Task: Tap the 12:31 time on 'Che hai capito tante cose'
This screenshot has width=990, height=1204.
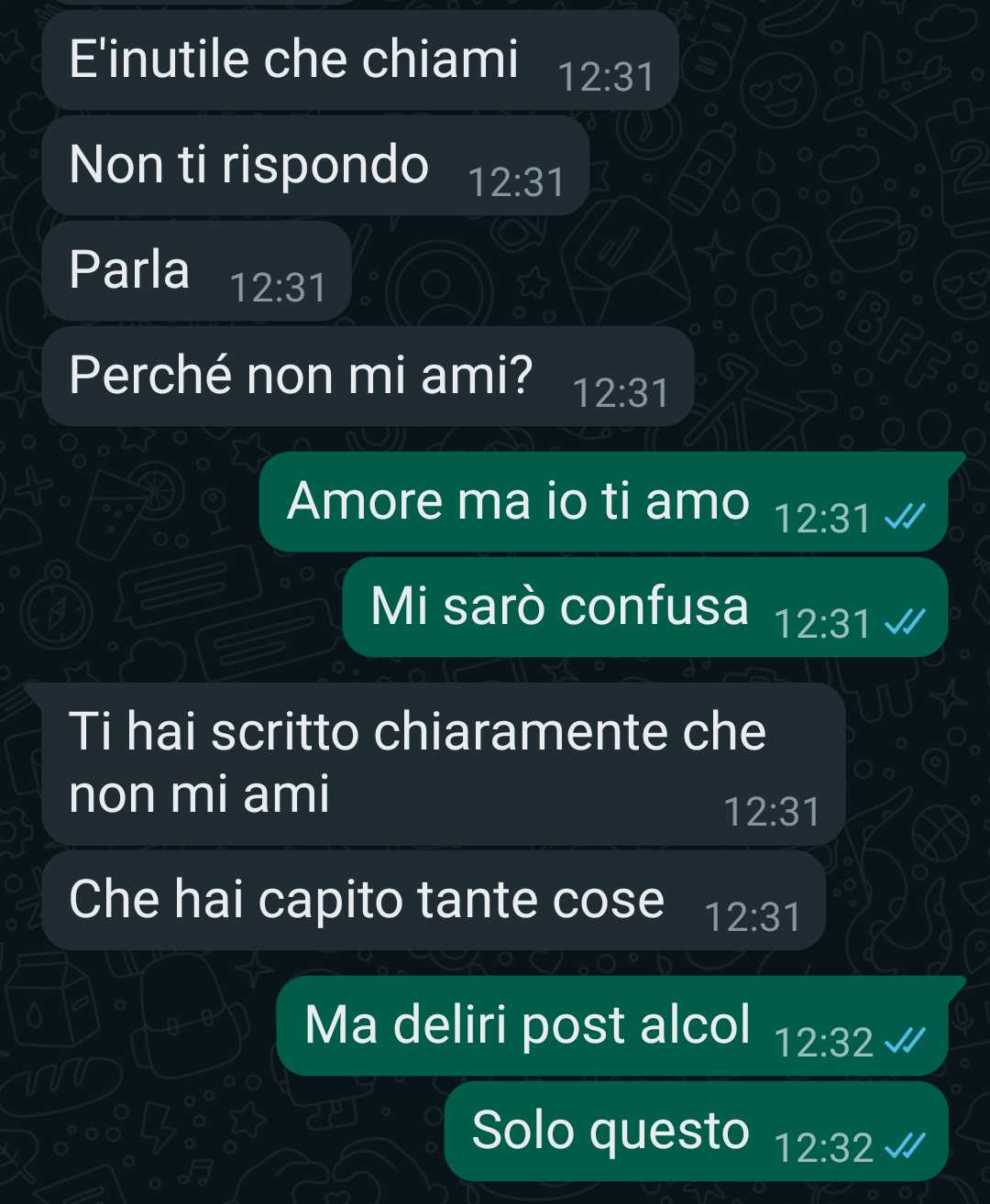Action: pos(753,917)
